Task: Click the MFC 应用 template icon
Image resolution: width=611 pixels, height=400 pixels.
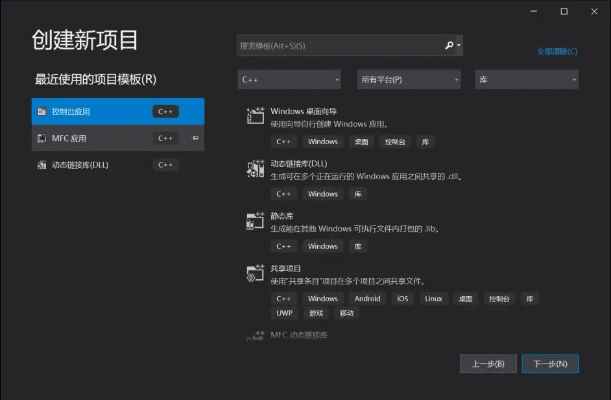Action: click(x=42, y=138)
